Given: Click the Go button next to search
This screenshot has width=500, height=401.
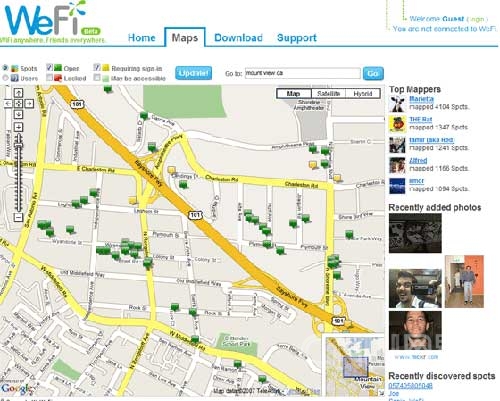Looking at the screenshot, I should 373,74.
